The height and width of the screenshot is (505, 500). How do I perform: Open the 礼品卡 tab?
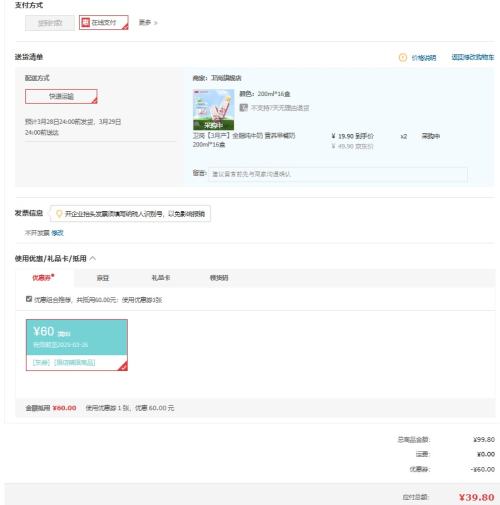(161, 278)
